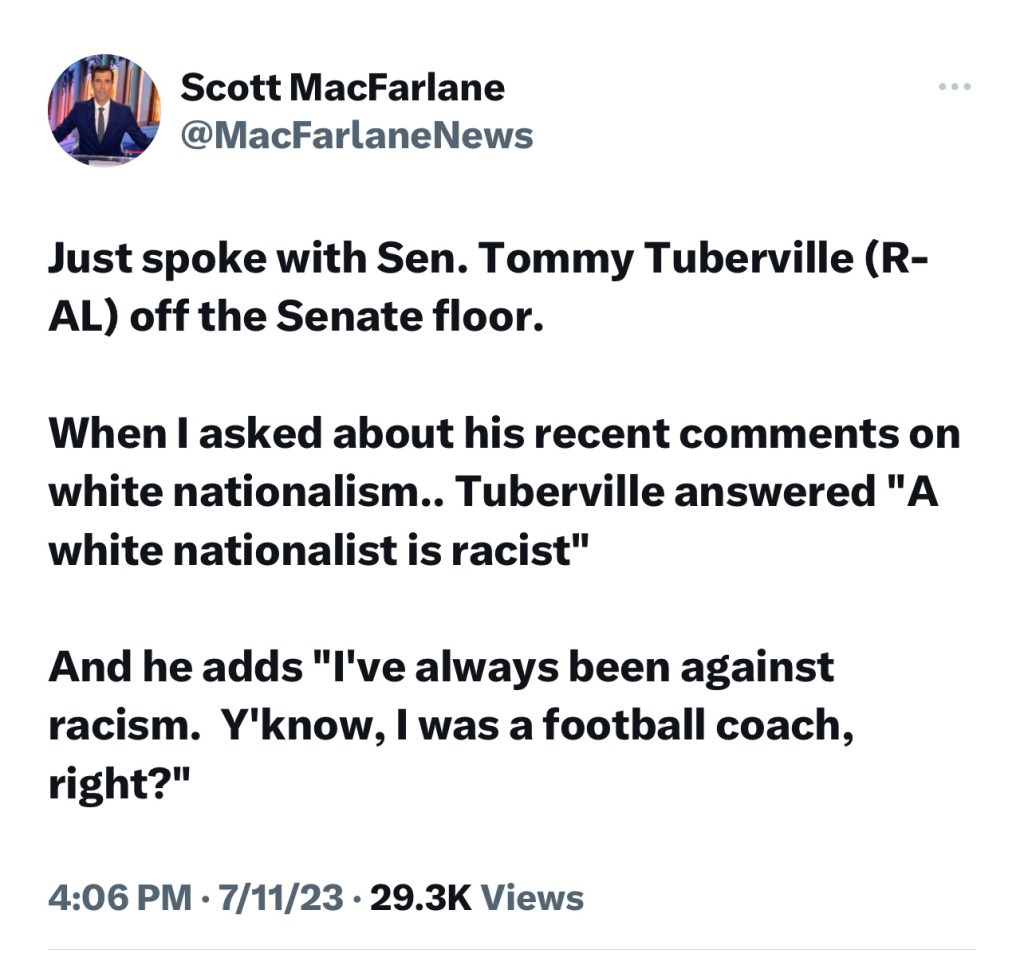Click the Views label
Image resolution: width=1024 pixels, height=961 pixels.
tap(532, 896)
